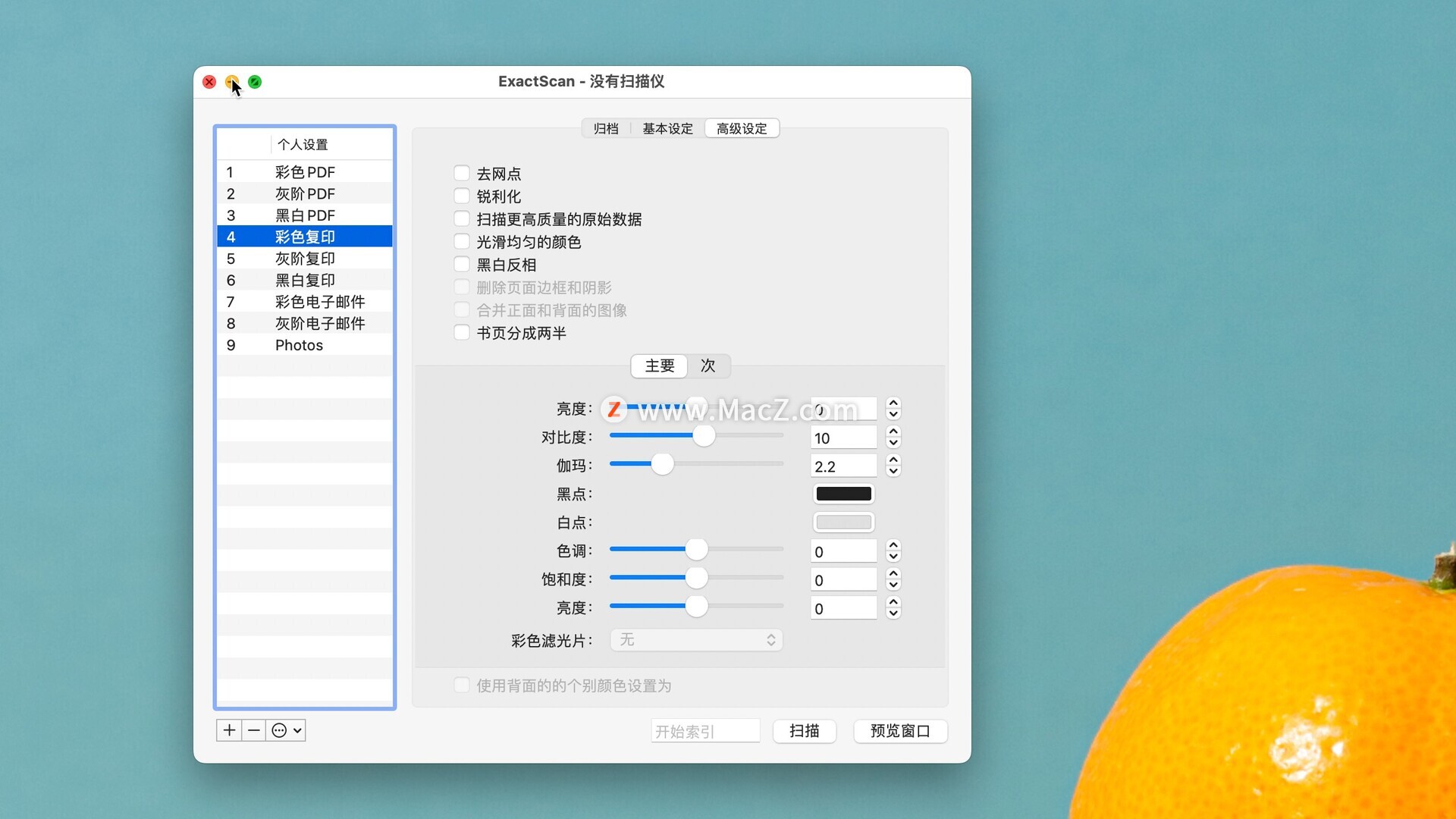Enable the 去网点 checkbox
The height and width of the screenshot is (819, 1456).
pyautogui.click(x=462, y=174)
